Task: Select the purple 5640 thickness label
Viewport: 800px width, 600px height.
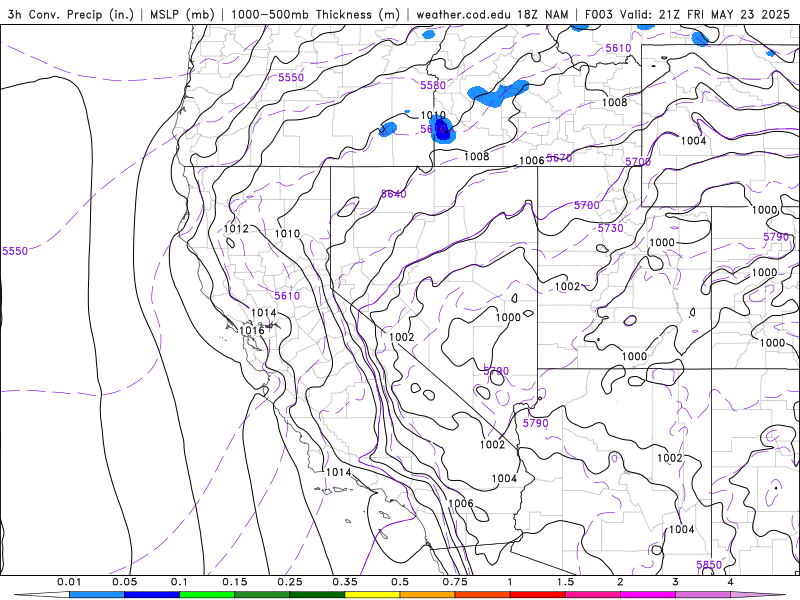Action: (x=393, y=194)
